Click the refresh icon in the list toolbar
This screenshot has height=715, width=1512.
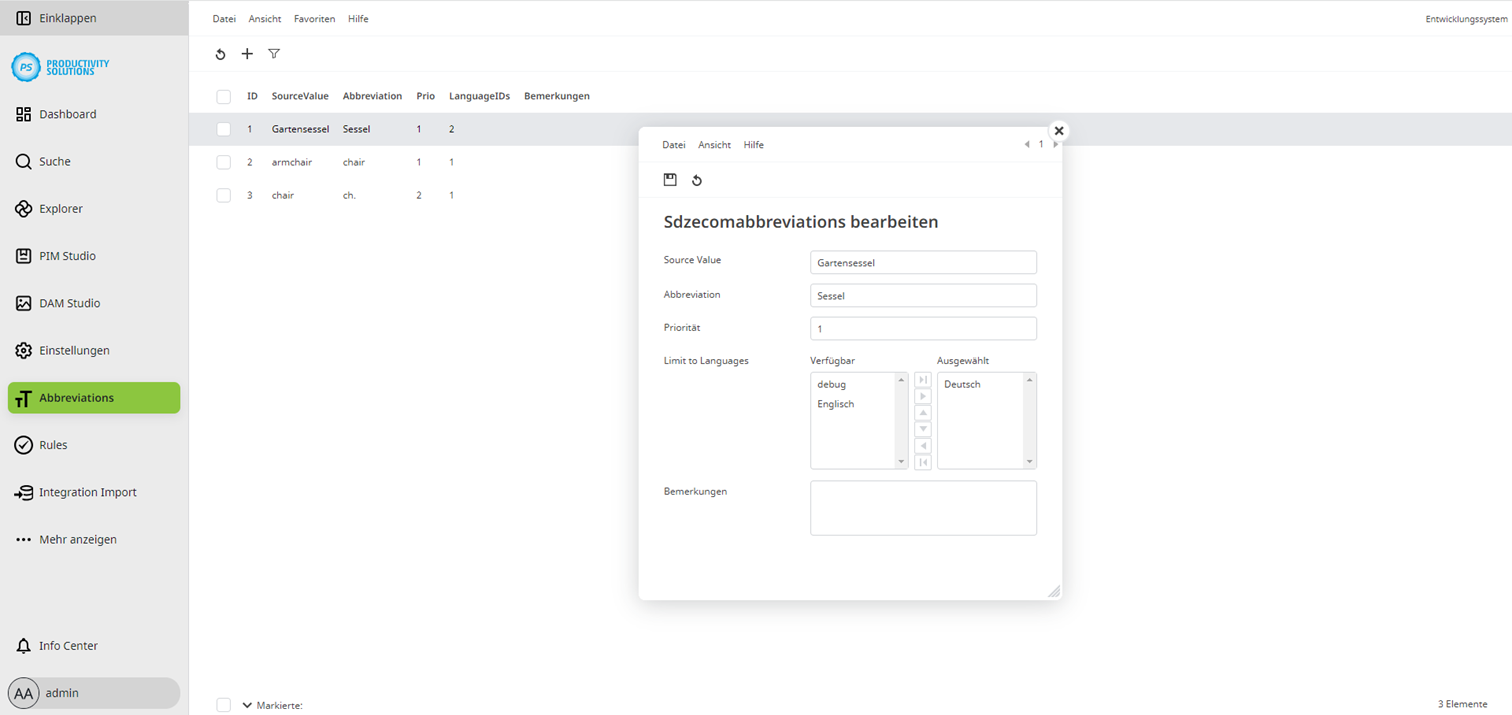point(220,54)
